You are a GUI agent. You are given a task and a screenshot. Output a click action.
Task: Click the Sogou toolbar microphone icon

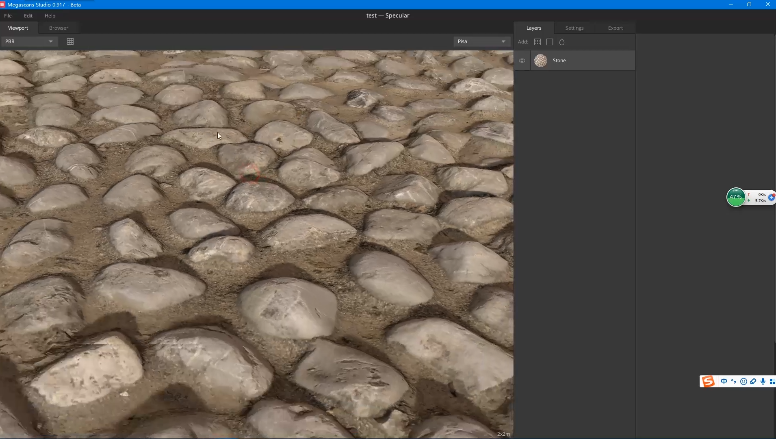point(763,381)
